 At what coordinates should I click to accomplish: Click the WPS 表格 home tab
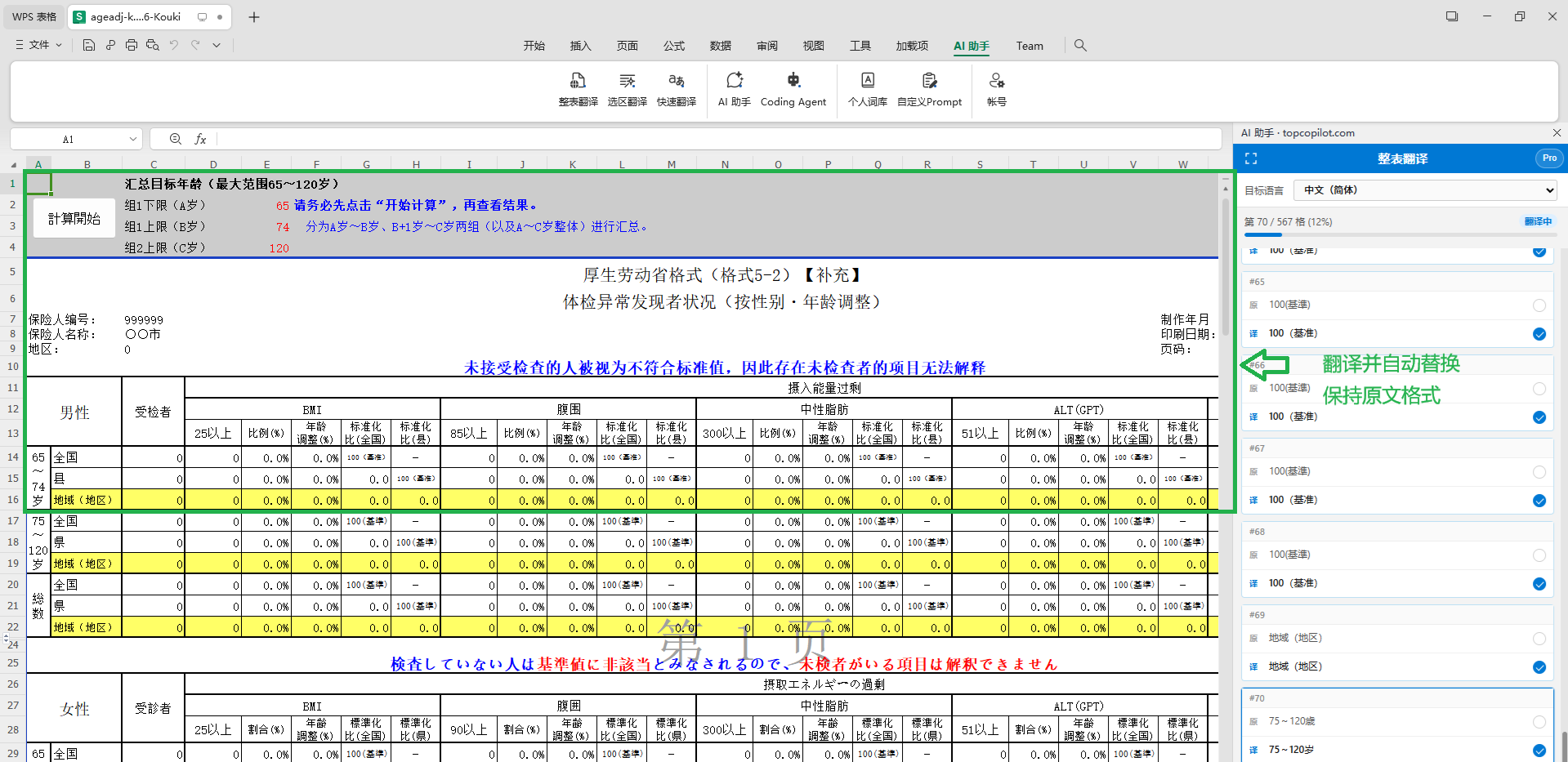click(34, 16)
